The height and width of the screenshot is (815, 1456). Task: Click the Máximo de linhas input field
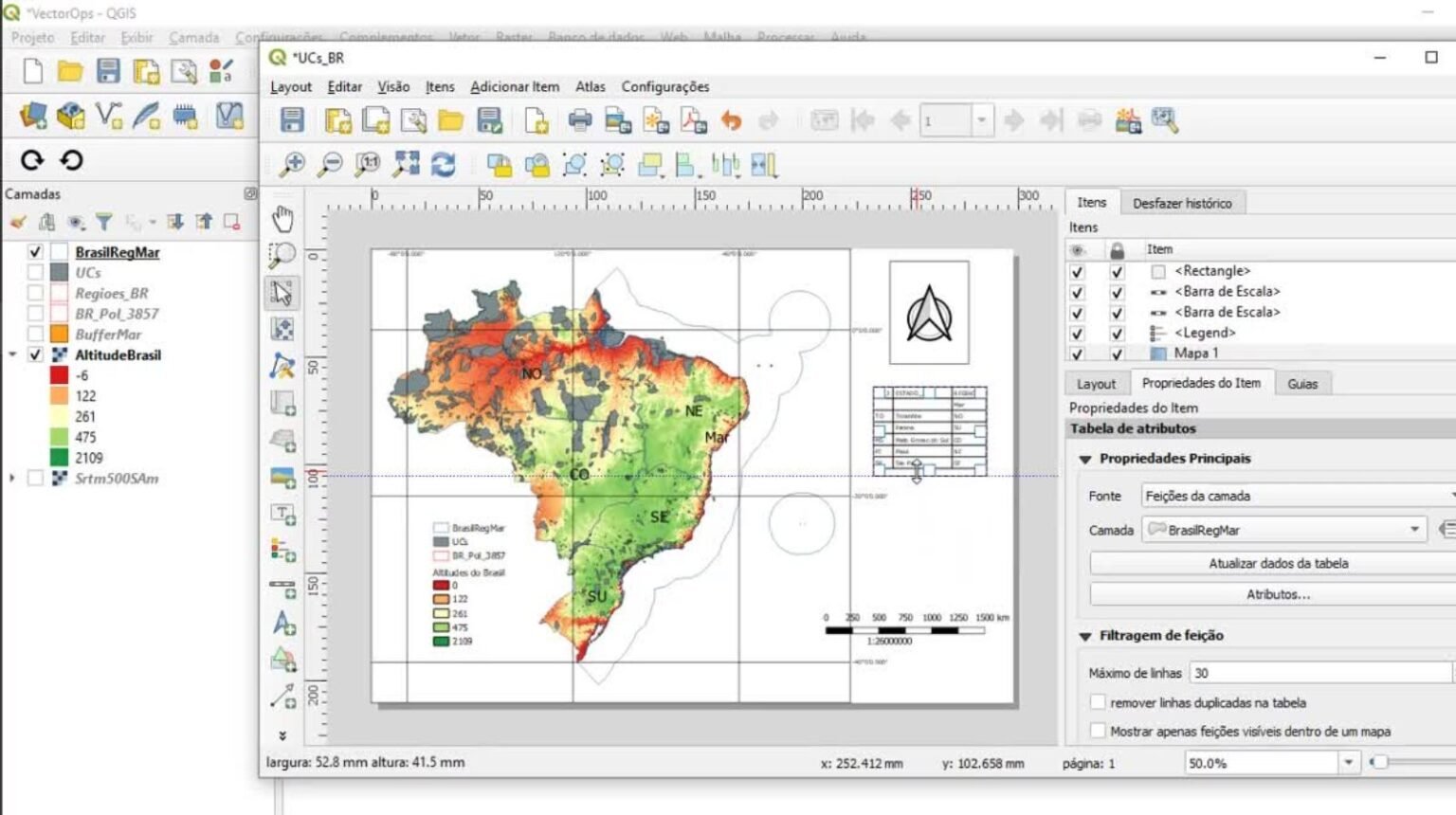click(1320, 673)
